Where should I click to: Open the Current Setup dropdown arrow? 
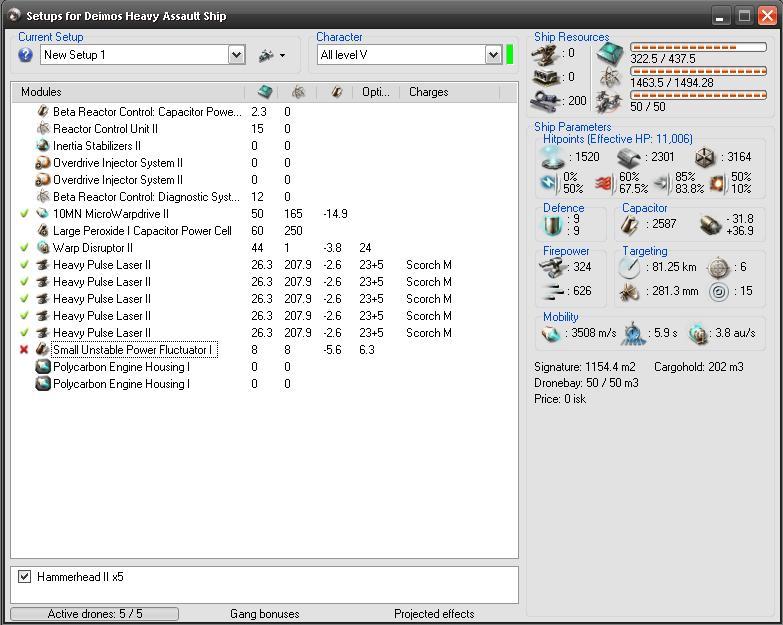coord(237,55)
